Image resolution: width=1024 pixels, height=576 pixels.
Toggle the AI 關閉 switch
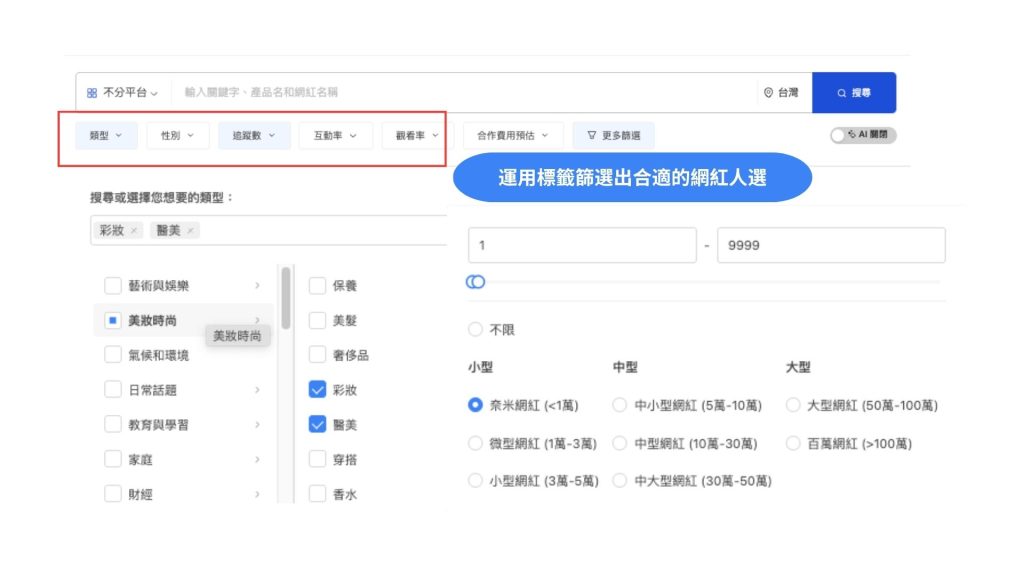[863, 135]
